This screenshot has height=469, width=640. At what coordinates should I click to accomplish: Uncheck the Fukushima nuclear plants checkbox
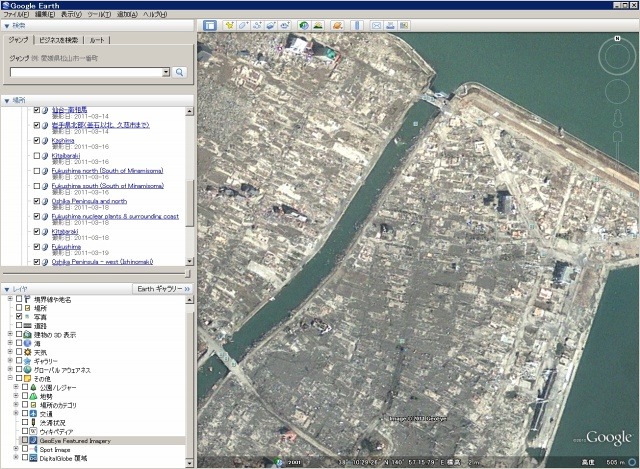click(x=37, y=216)
